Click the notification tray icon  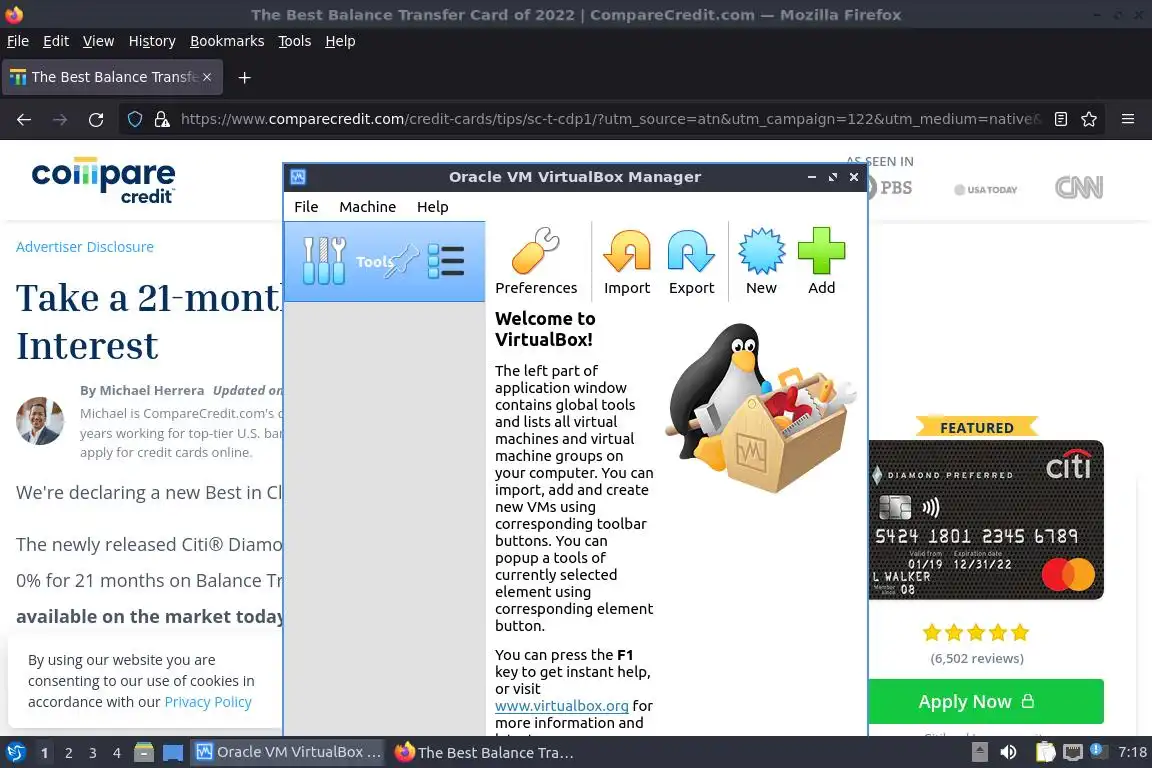tap(1096, 750)
